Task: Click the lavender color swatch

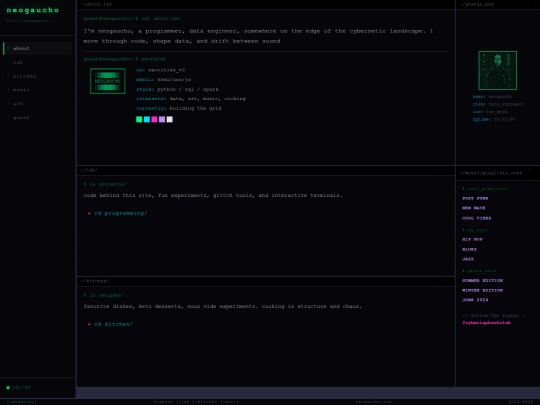Action: [162, 119]
